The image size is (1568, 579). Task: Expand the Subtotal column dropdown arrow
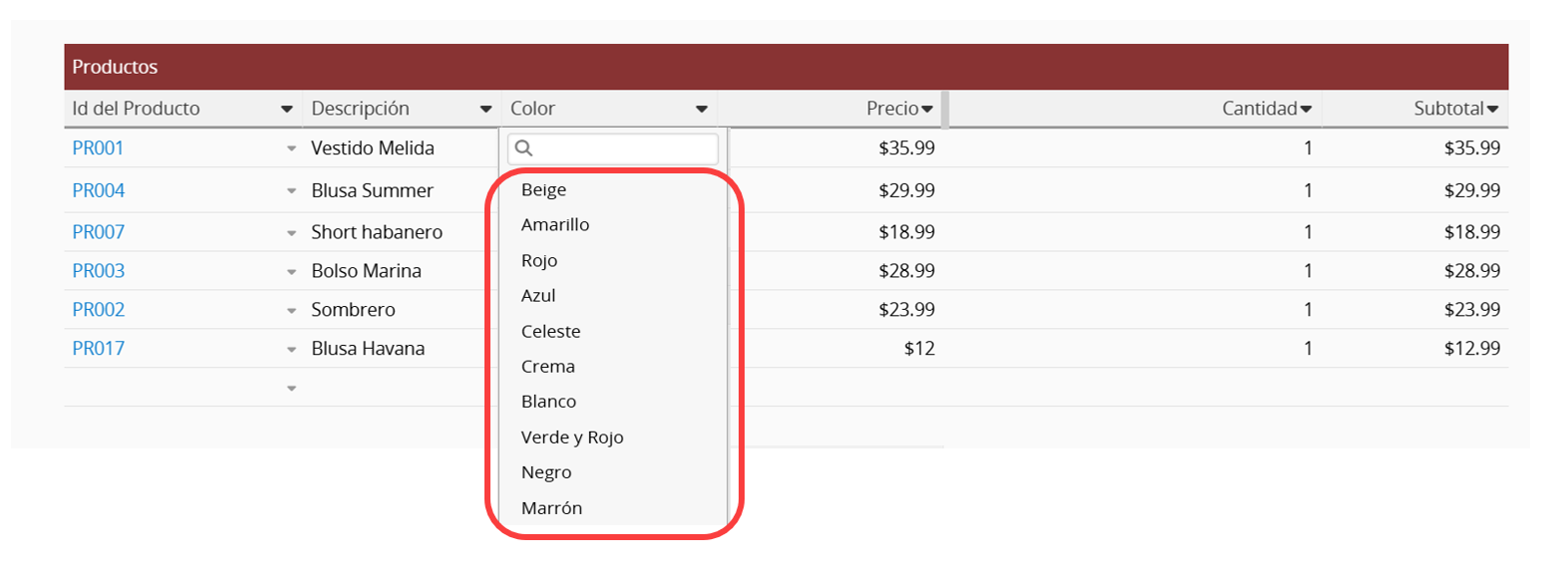[1492, 110]
